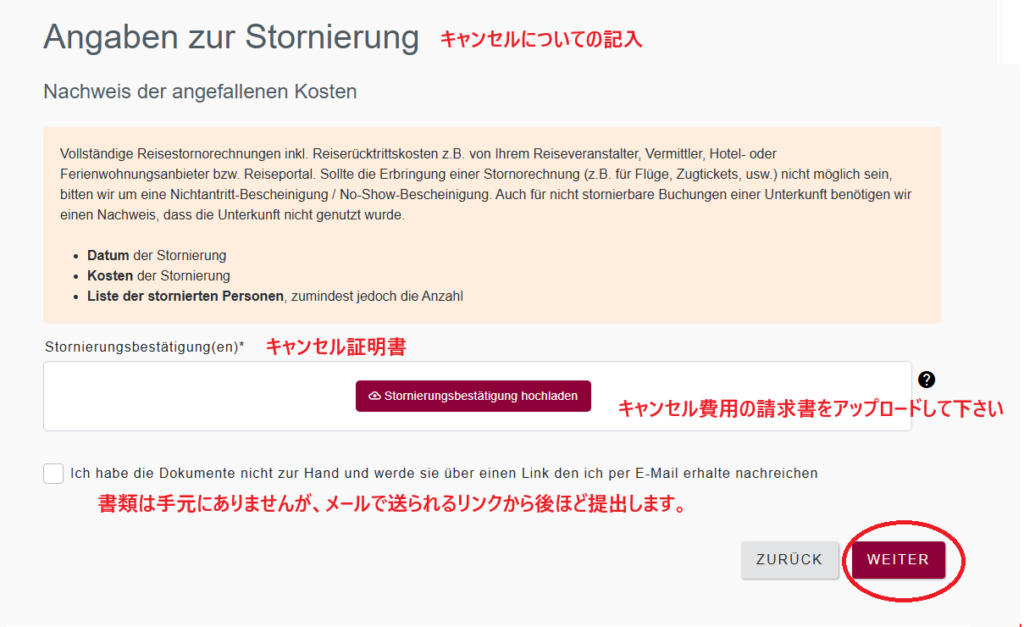The width and height of the screenshot is (1024, 627).
Task: Go back with the ZURÜCK button
Action: coord(789,560)
